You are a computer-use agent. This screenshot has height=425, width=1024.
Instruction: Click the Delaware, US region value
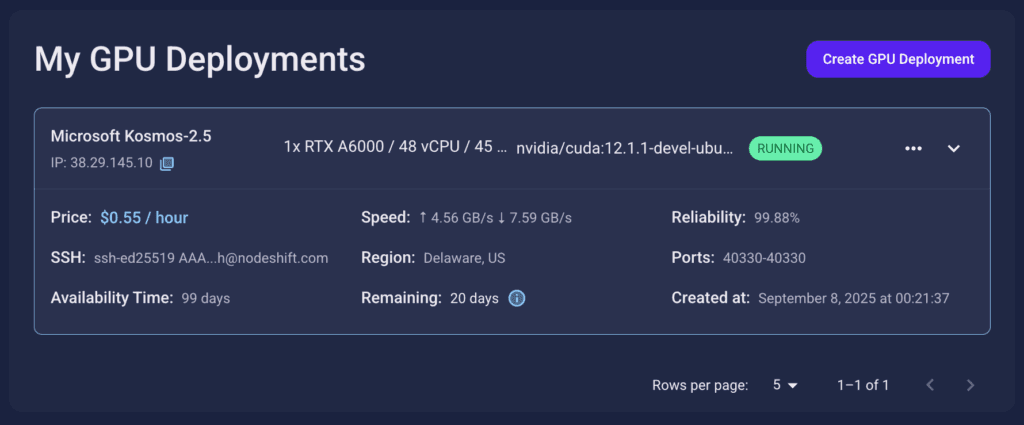(464, 259)
